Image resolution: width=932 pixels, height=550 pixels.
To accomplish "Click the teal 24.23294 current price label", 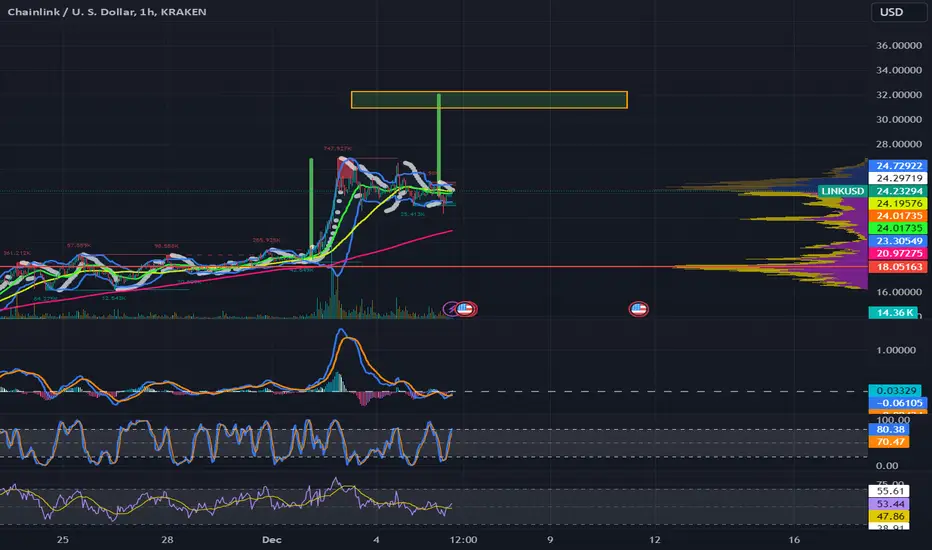I will pyautogui.click(x=898, y=191).
